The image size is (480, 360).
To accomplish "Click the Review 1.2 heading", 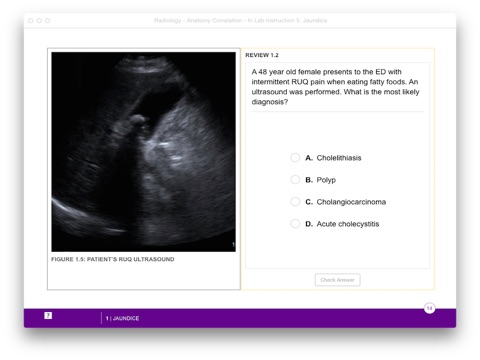I will [x=262, y=55].
